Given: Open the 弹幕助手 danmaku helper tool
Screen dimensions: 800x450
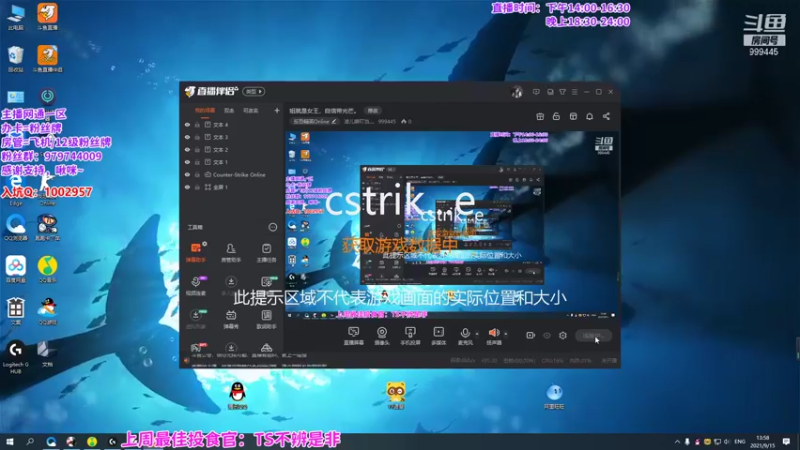Looking at the screenshot, I should (x=196, y=253).
